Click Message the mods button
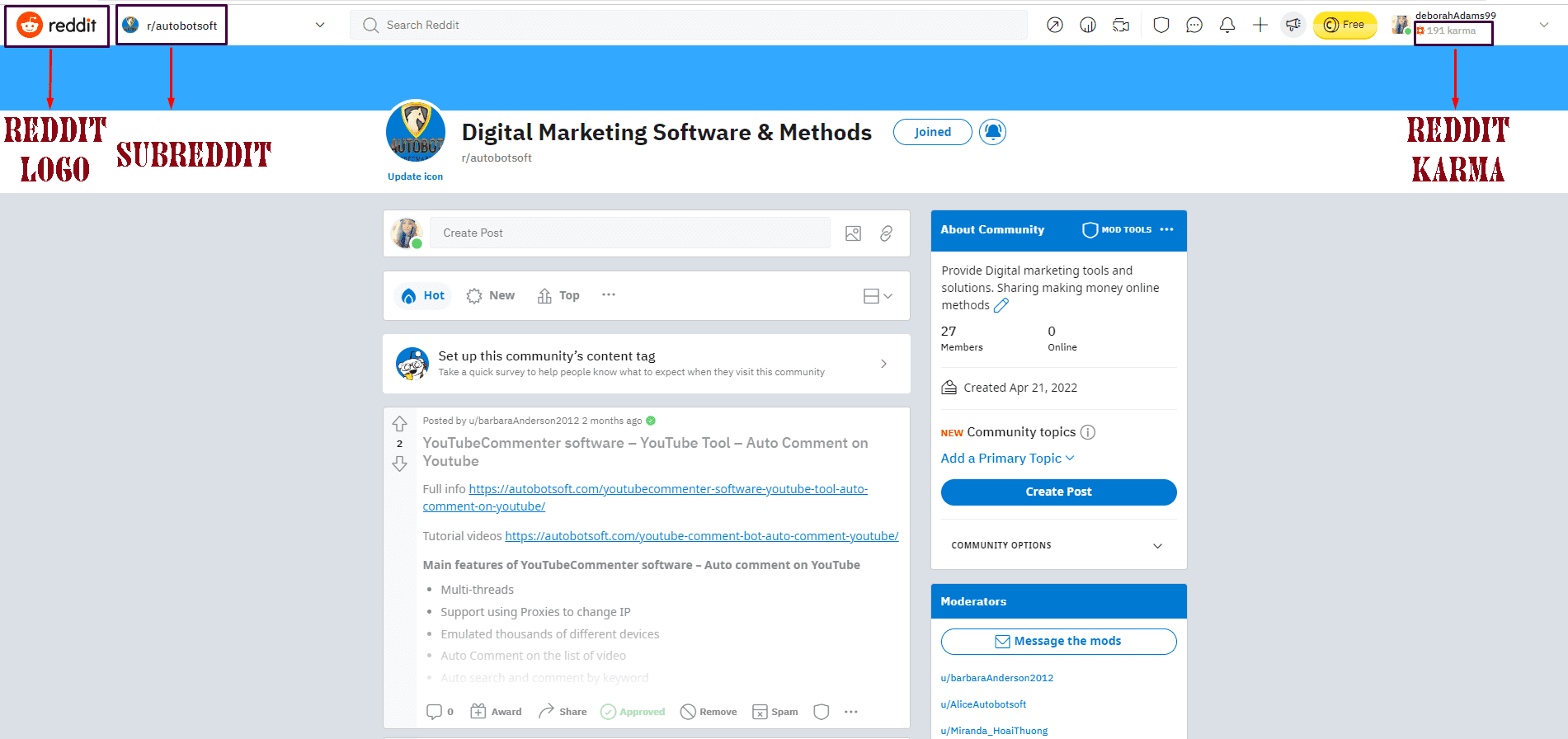This screenshot has height=739, width=1568. [1058, 642]
